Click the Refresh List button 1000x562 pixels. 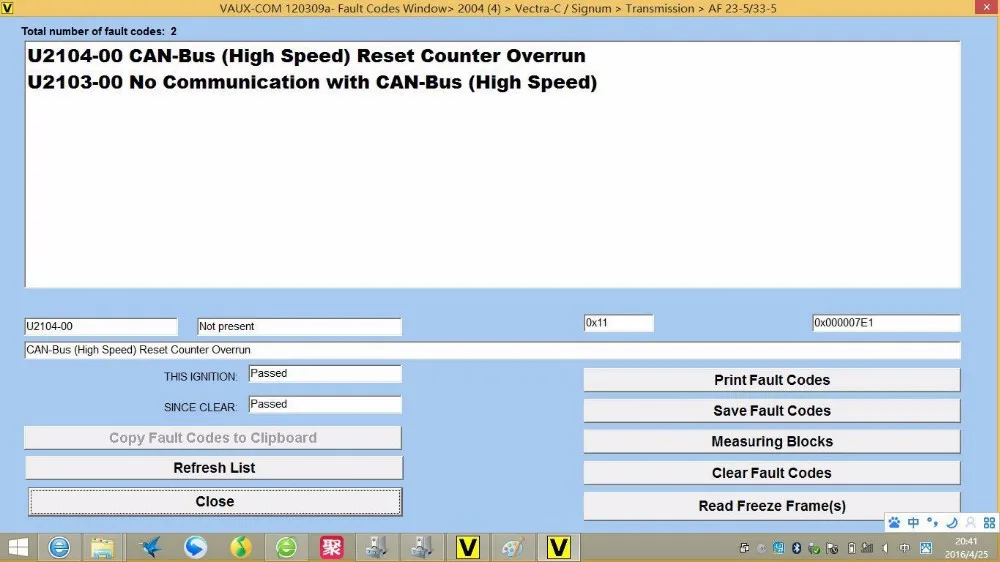click(x=214, y=468)
